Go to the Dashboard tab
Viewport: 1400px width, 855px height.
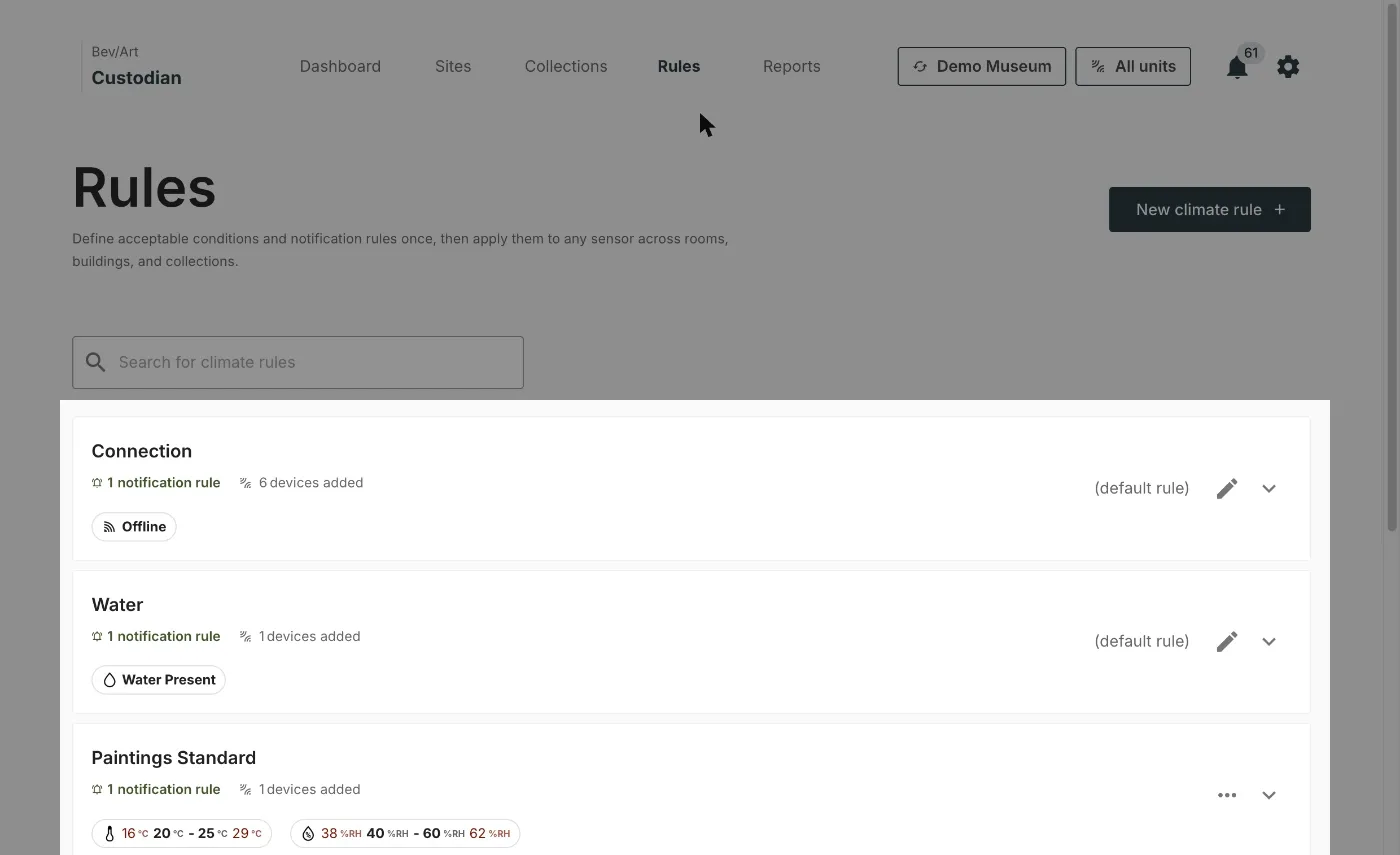point(340,66)
